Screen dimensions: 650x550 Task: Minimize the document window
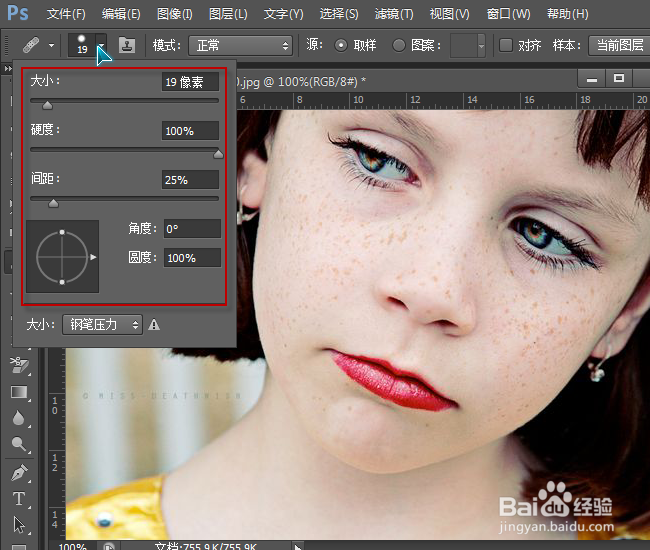(592, 79)
